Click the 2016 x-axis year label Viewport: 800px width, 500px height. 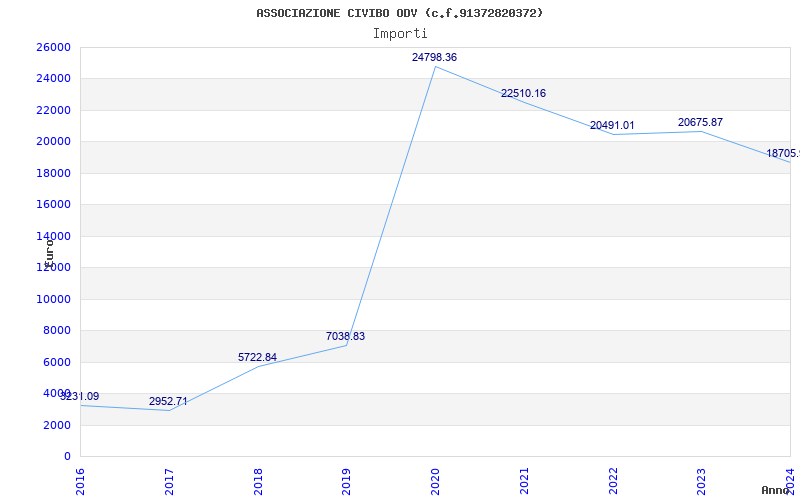tap(80, 481)
